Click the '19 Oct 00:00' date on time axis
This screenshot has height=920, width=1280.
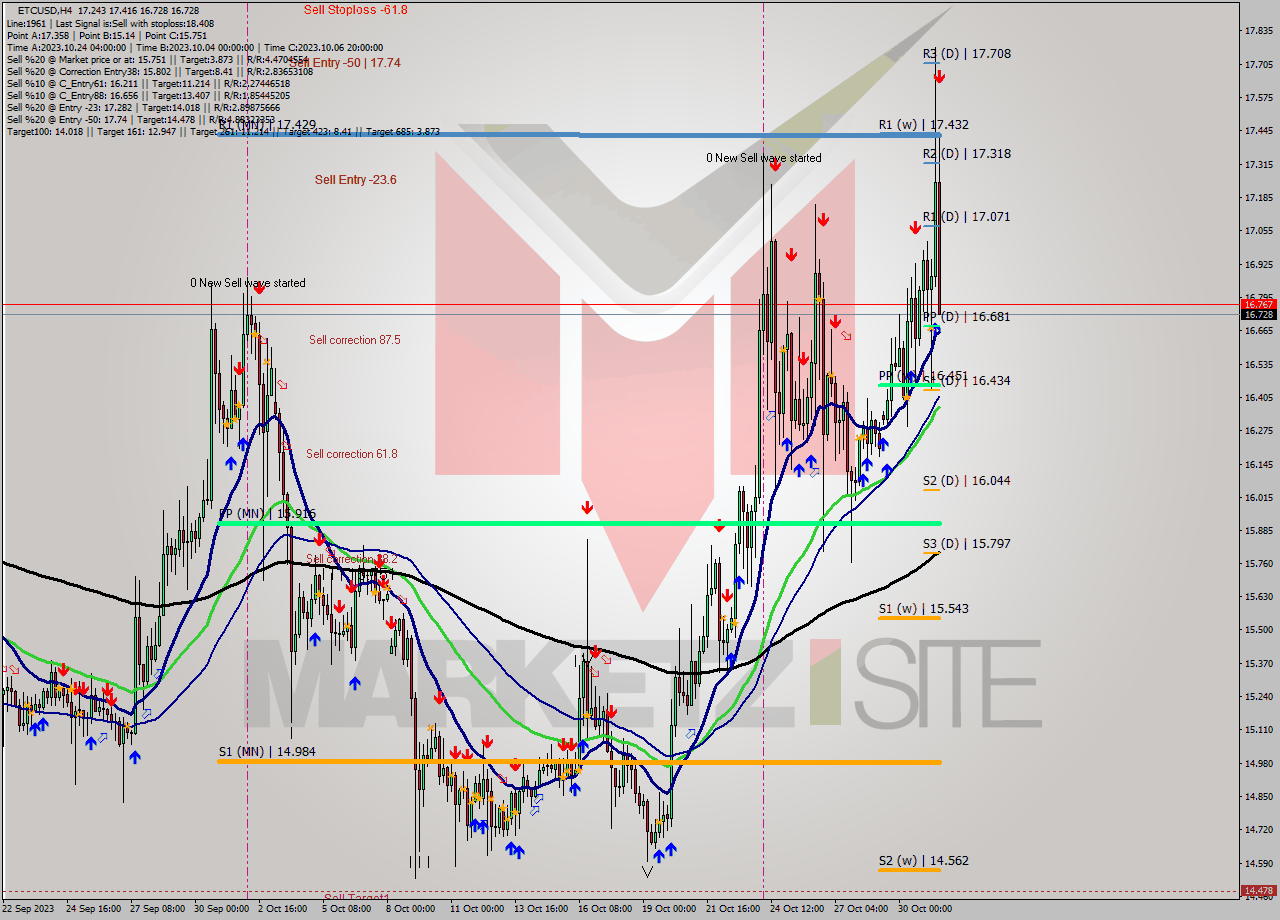pyautogui.click(x=670, y=909)
